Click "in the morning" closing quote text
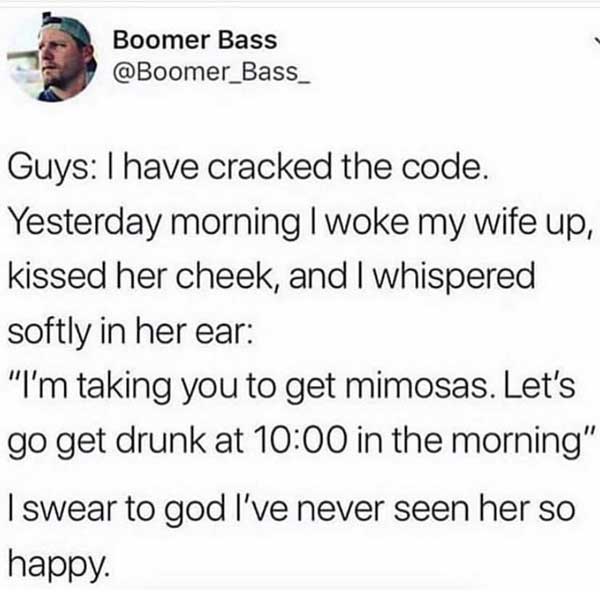600x593 pixels. point(474,441)
